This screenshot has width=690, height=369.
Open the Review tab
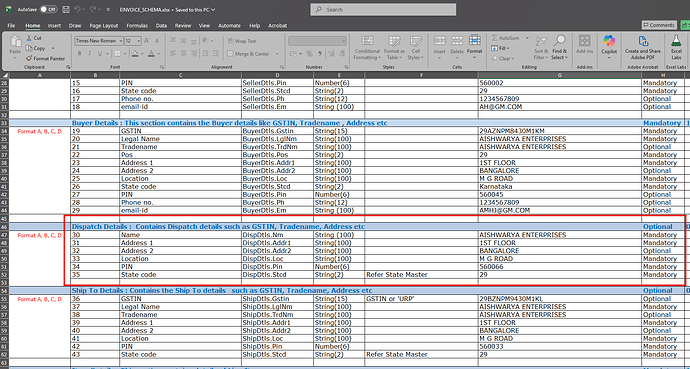183,26
